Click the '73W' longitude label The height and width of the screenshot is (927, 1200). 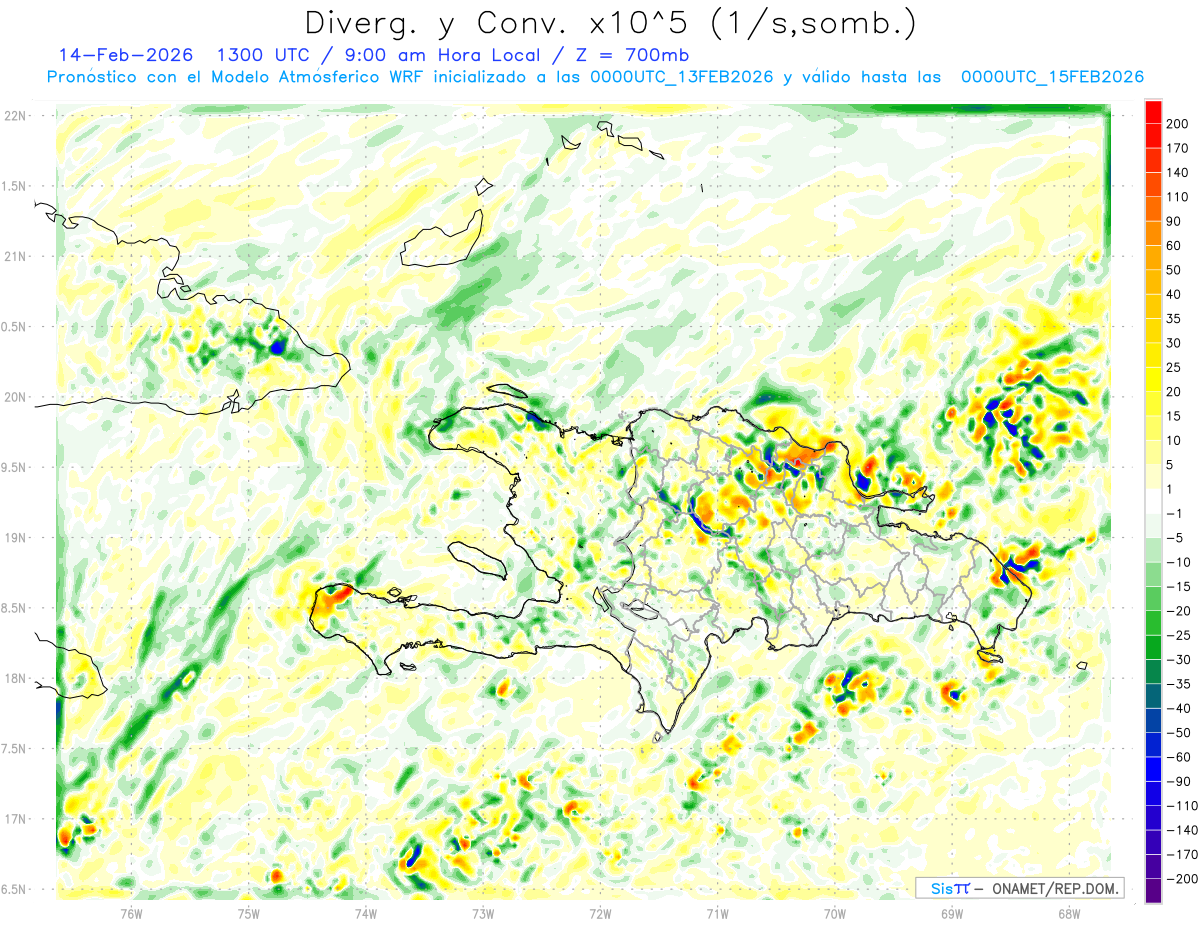[x=483, y=914]
